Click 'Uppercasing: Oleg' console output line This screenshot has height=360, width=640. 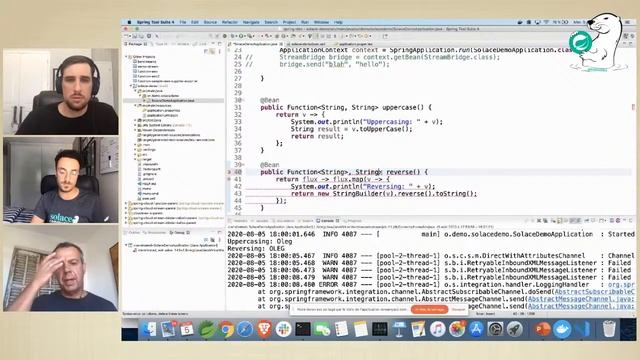pyautogui.click(x=260, y=242)
